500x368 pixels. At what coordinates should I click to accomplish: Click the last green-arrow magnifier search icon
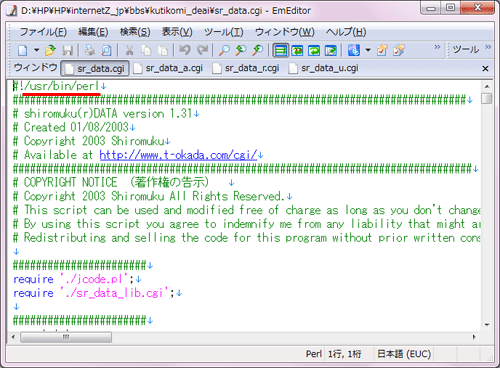258,50
